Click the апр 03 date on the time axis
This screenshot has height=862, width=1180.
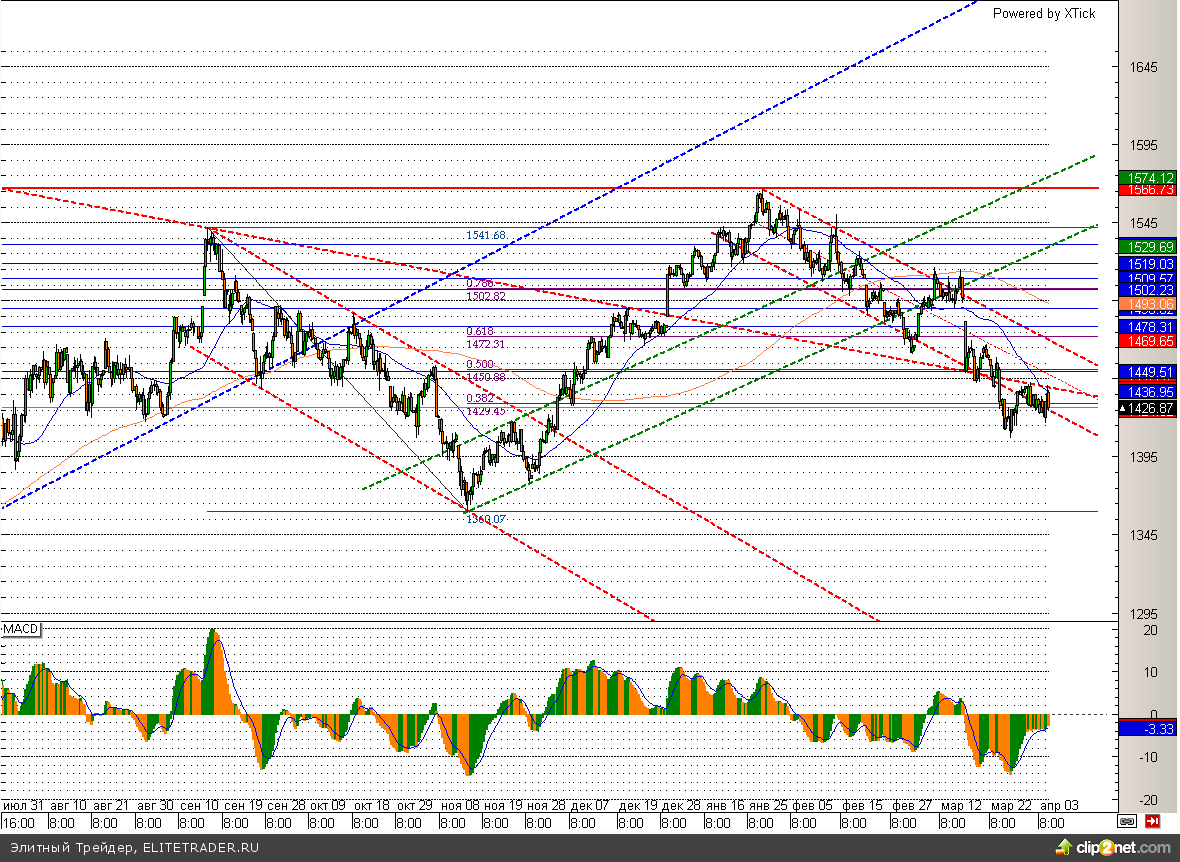pos(1059,805)
